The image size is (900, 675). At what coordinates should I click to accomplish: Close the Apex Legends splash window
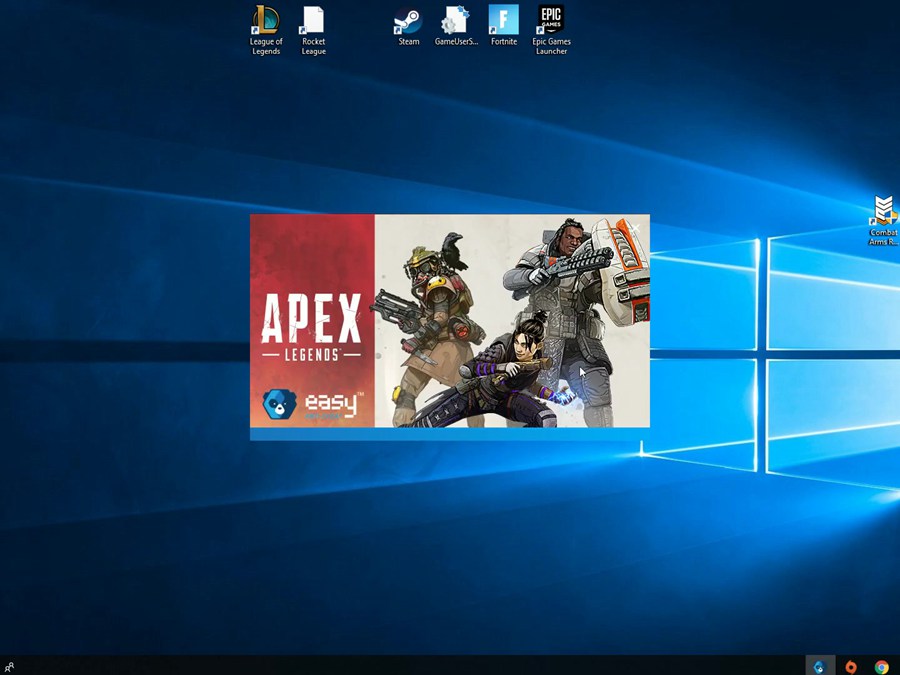click(x=635, y=228)
